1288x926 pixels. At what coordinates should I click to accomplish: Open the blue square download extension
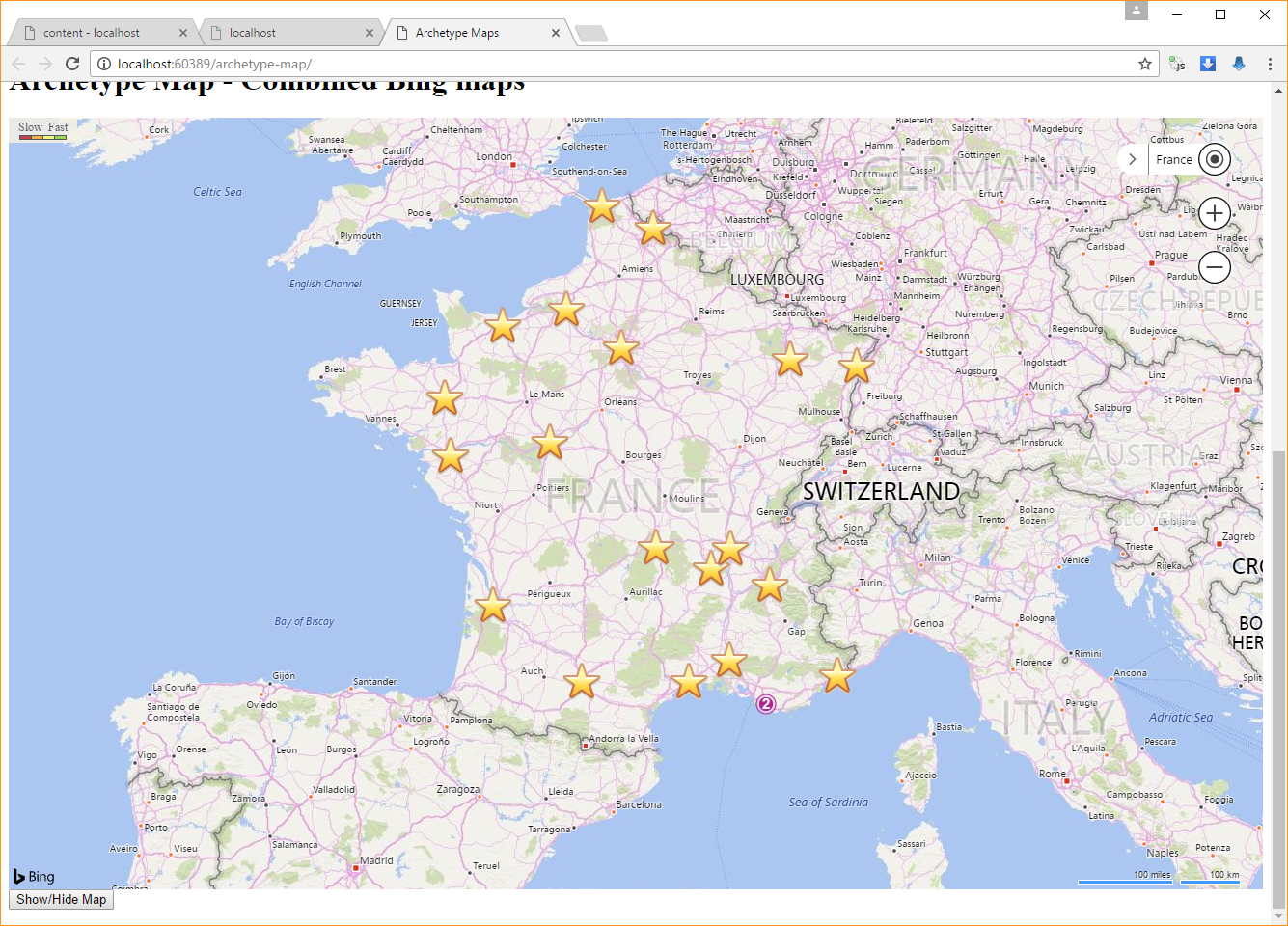(x=1208, y=64)
